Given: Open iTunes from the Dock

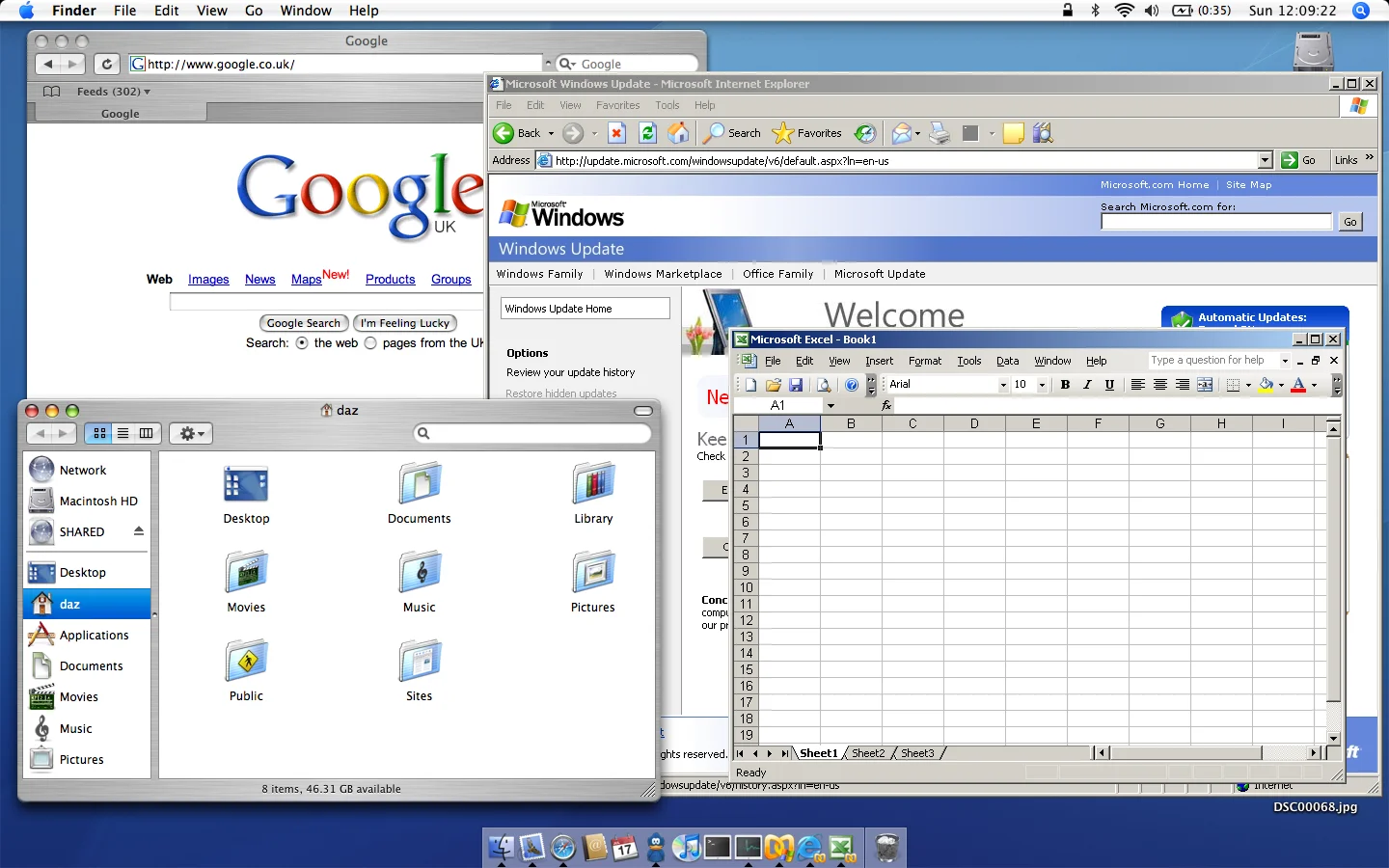Looking at the screenshot, I should point(687,848).
